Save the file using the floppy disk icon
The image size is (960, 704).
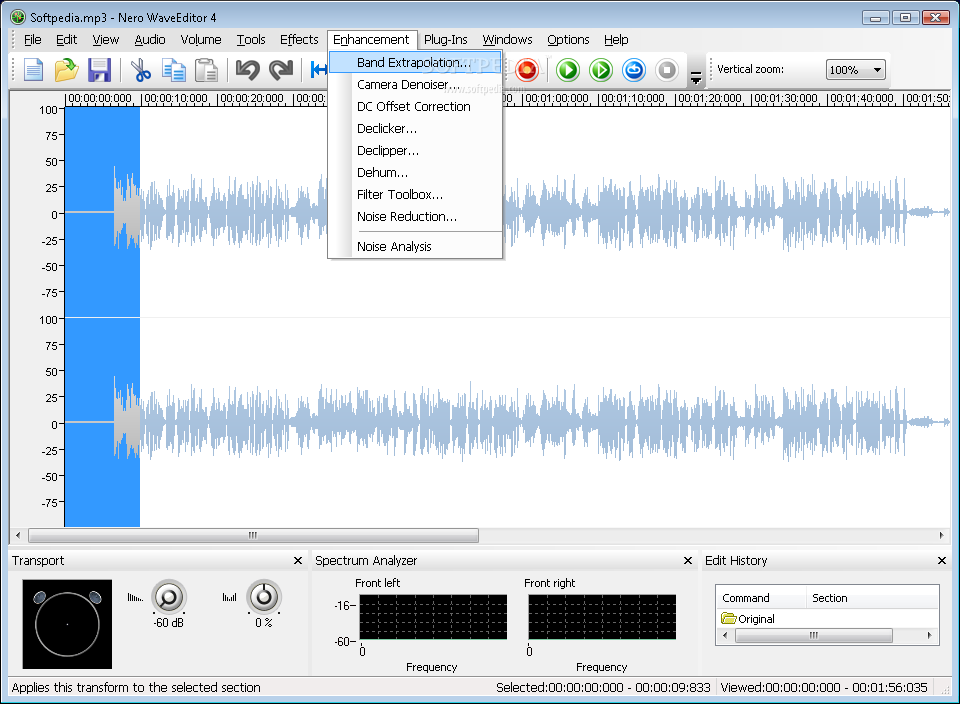coord(99,70)
